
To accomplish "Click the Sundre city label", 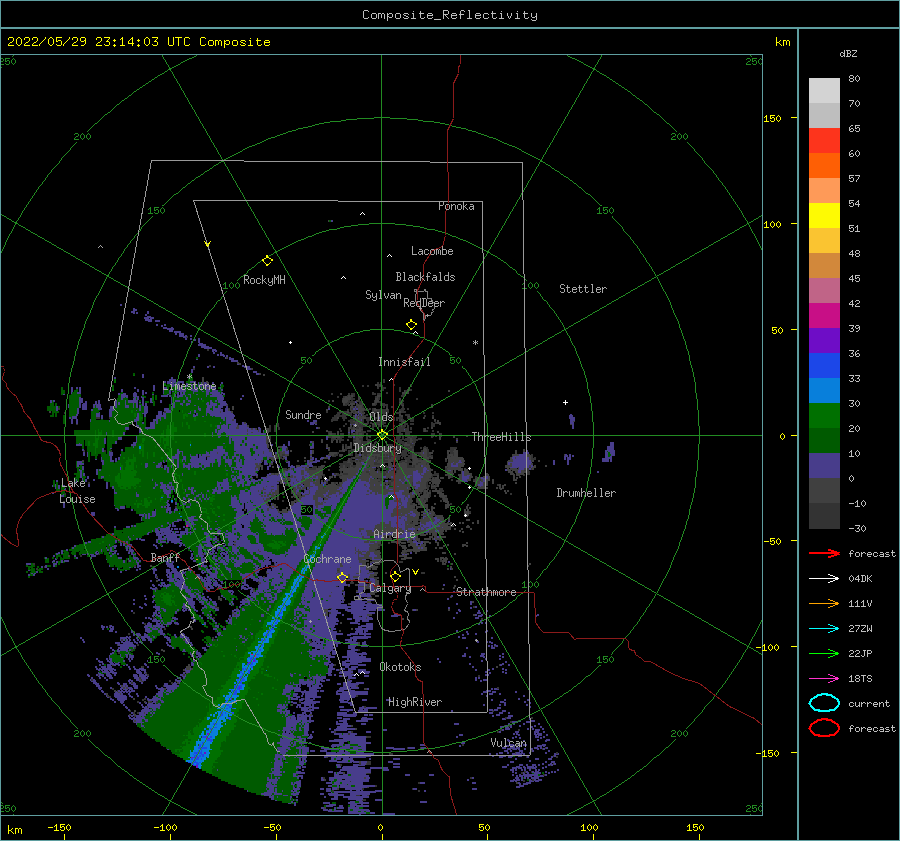I will click(303, 414).
